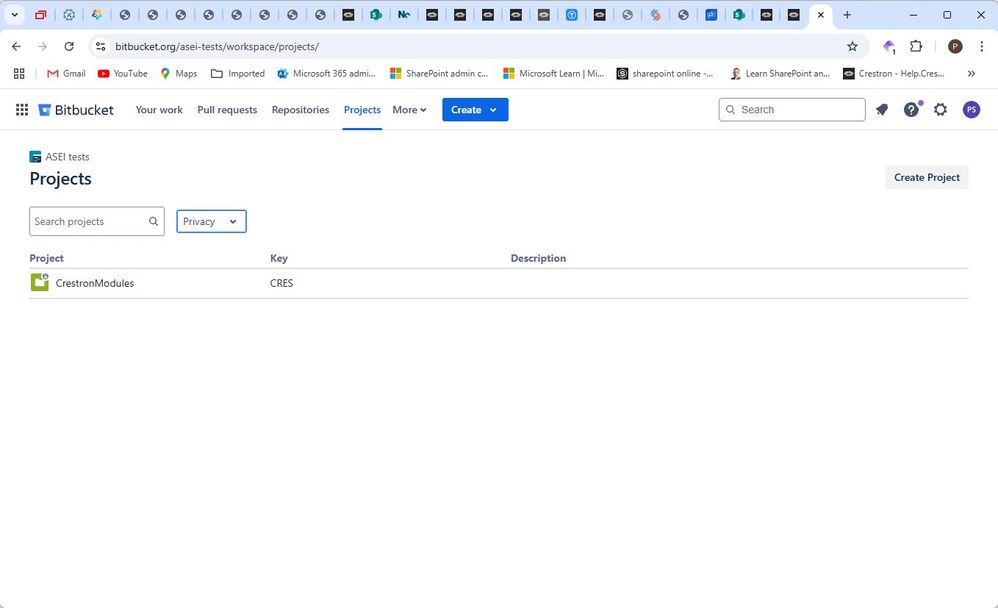Open SharePoint admin center bookmark
Screen dimensions: 998x608
point(439,74)
